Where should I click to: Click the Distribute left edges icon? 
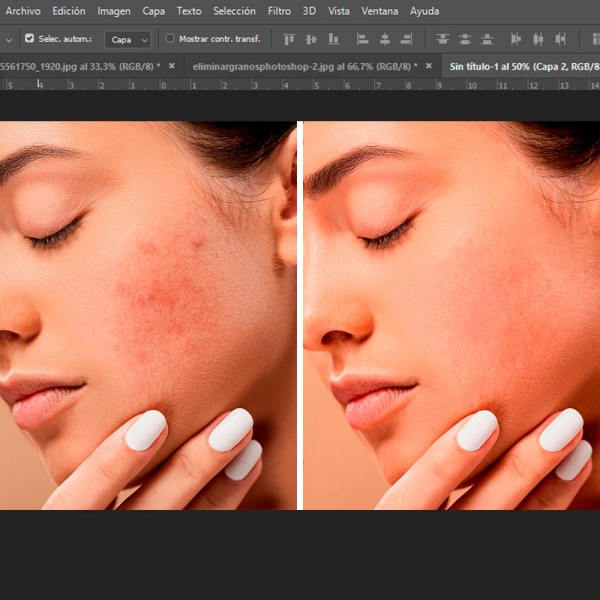(x=516, y=39)
